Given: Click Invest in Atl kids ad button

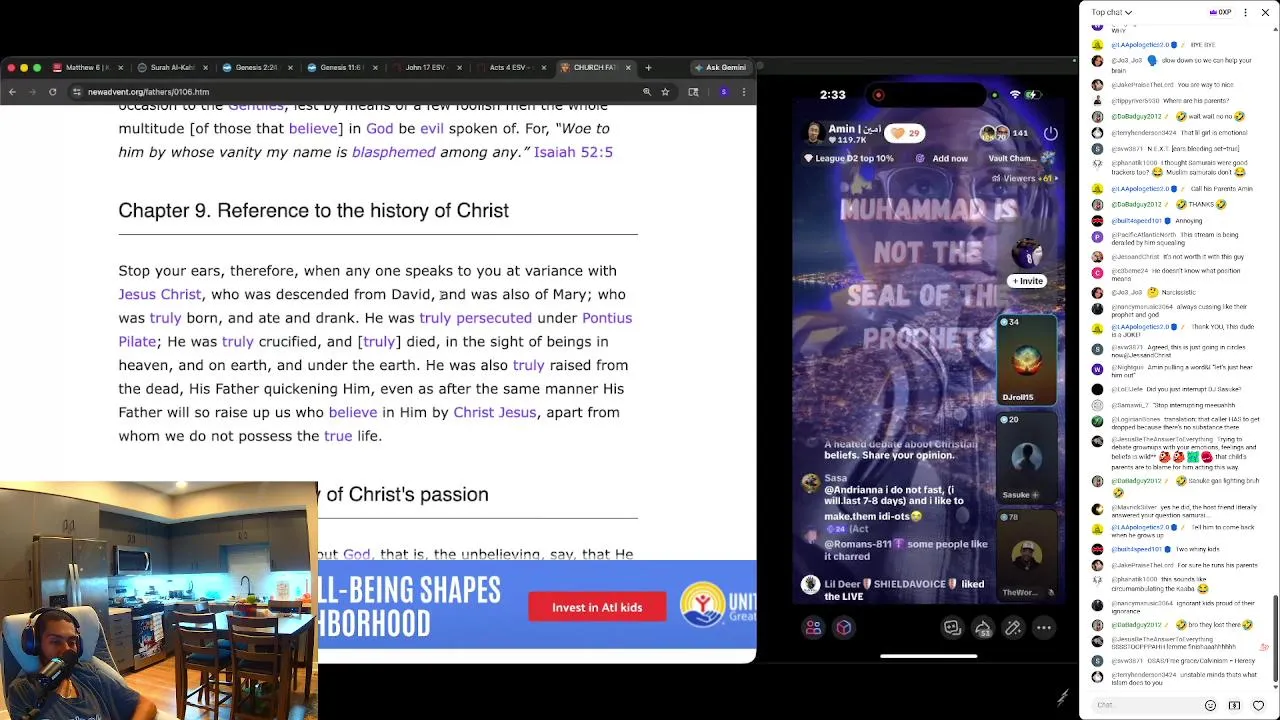Looking at the screenshot, I should 597,607.
